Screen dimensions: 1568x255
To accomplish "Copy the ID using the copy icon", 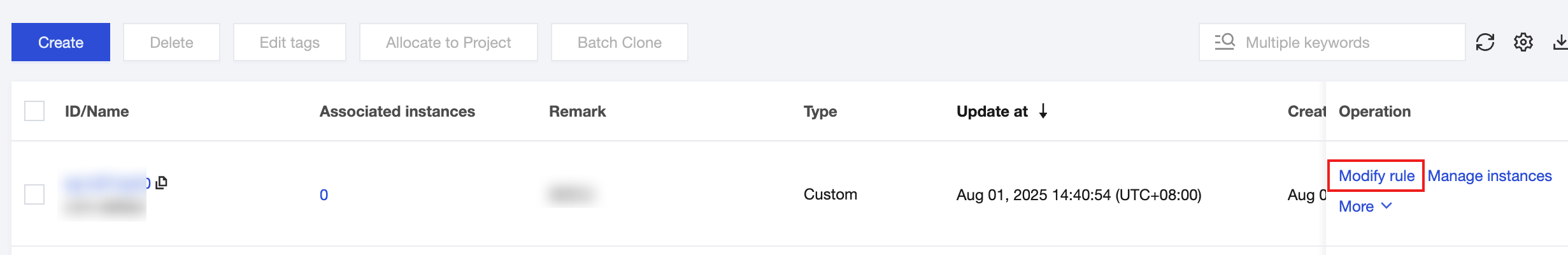I will (162, 183).
